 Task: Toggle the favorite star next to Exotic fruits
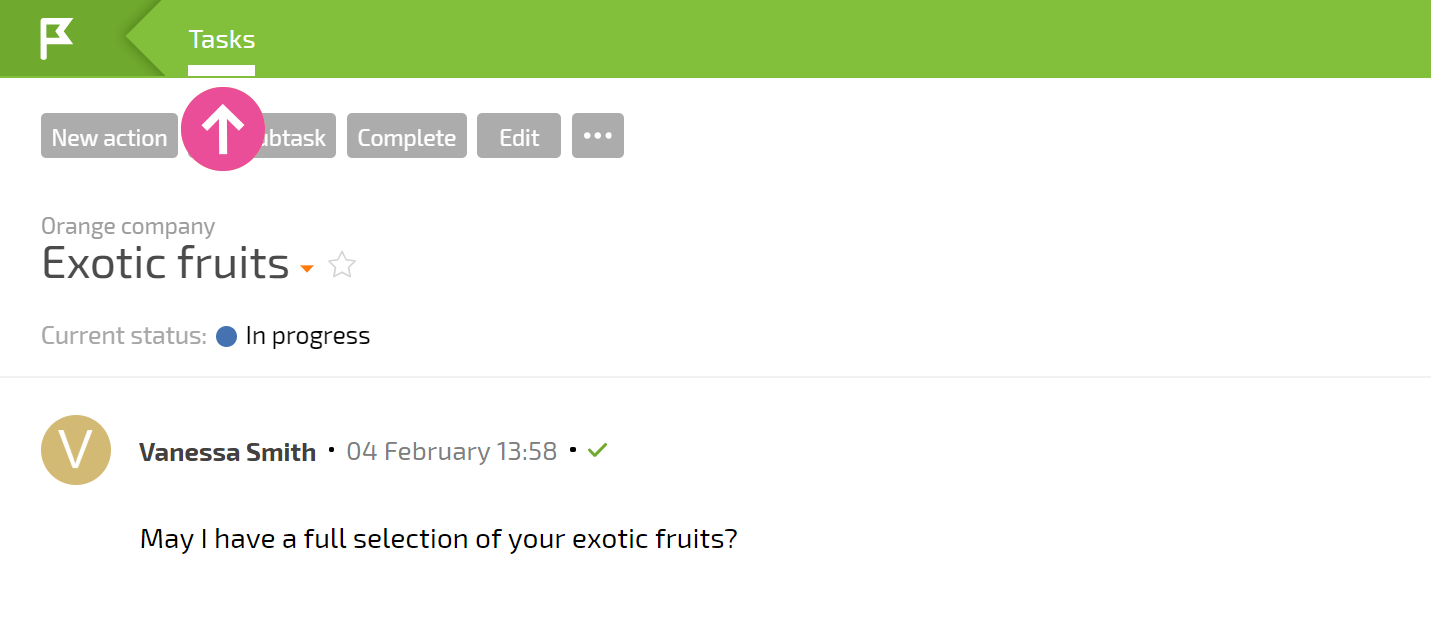tap(342, 265)
